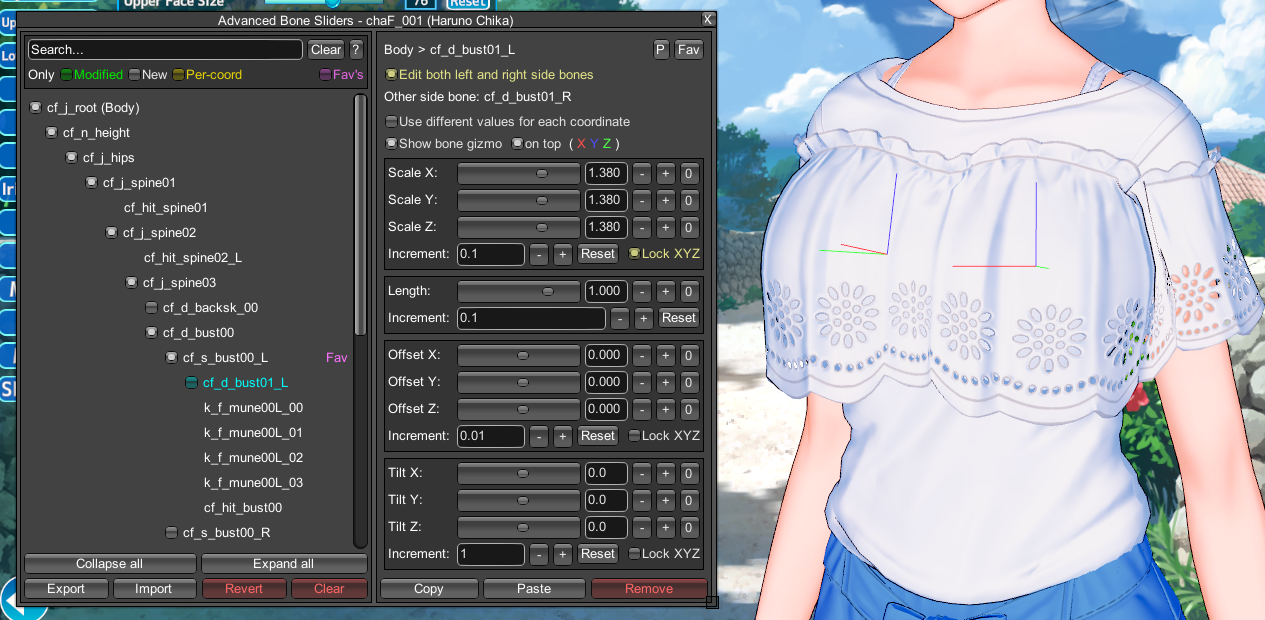Collapse the cf_j_spine03 tree node
The width and height of the screenshot is (1265, 620).
click(x=132, y=282)
